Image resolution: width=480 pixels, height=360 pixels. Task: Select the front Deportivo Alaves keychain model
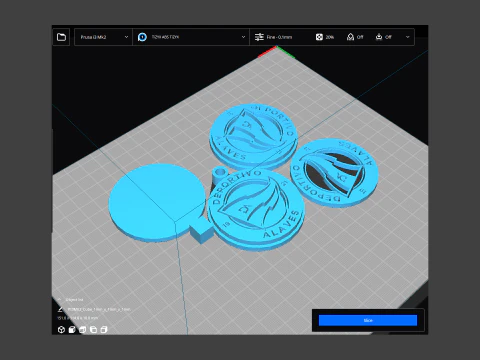point(256,210)
